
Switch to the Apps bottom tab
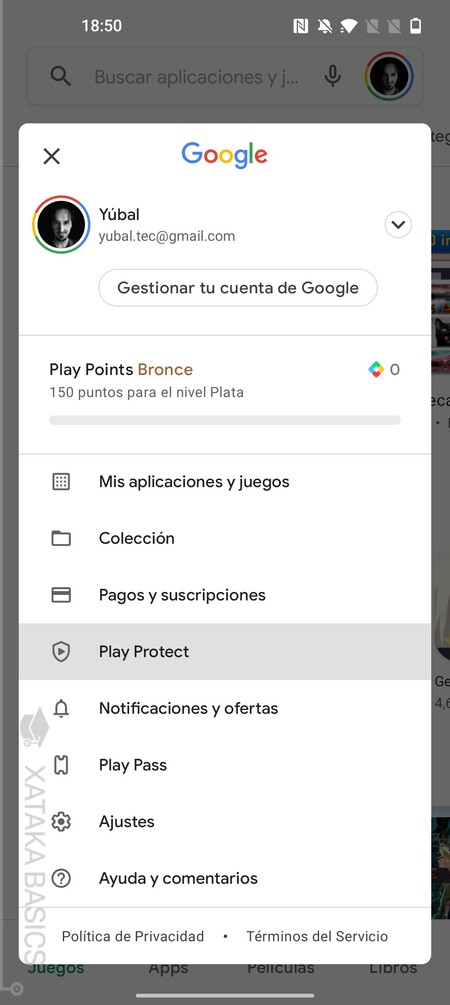click(169, 968)
